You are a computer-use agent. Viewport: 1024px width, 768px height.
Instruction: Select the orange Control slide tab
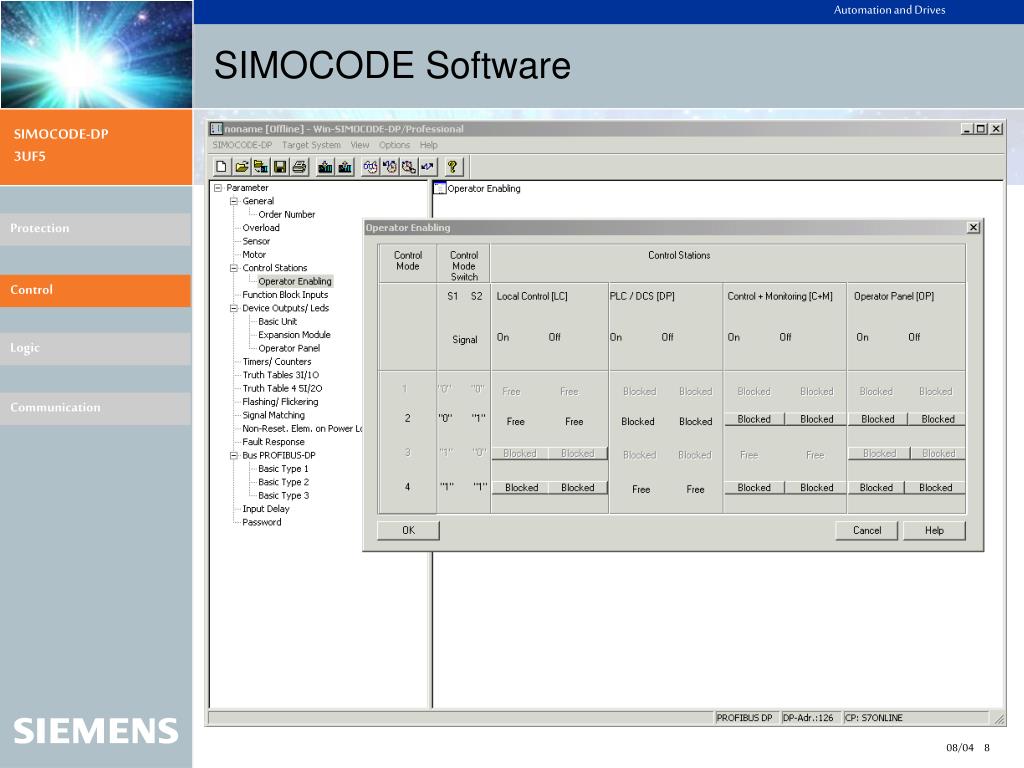(x=95, y=290)
